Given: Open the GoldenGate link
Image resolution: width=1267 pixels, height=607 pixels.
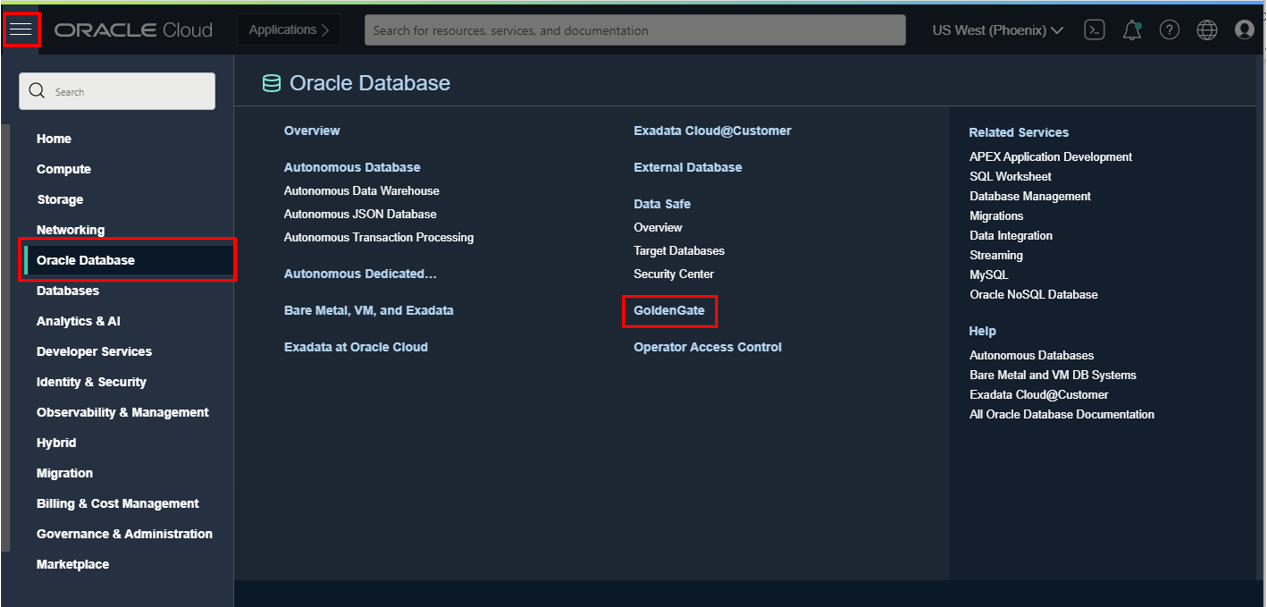Looking at the screenshot, I should (x=669, y=311).
